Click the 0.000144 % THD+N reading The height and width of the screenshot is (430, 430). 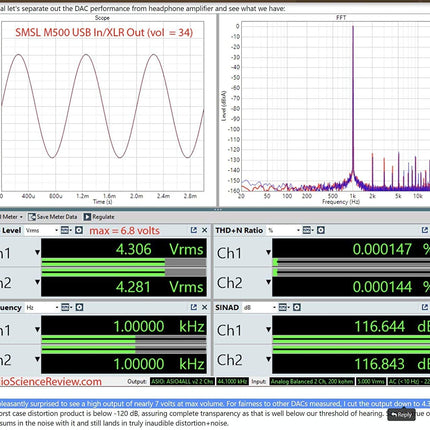tap(391, 287)
